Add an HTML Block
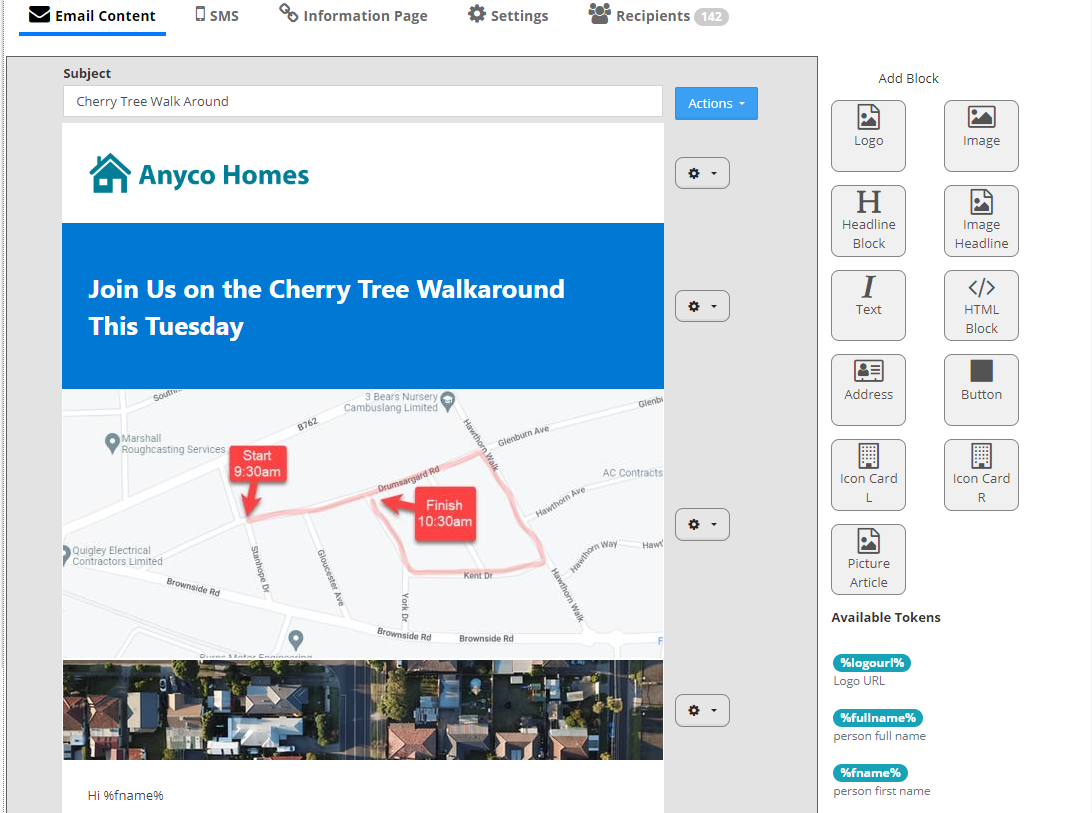This screenshot has height=813, width=1092. 981,305
